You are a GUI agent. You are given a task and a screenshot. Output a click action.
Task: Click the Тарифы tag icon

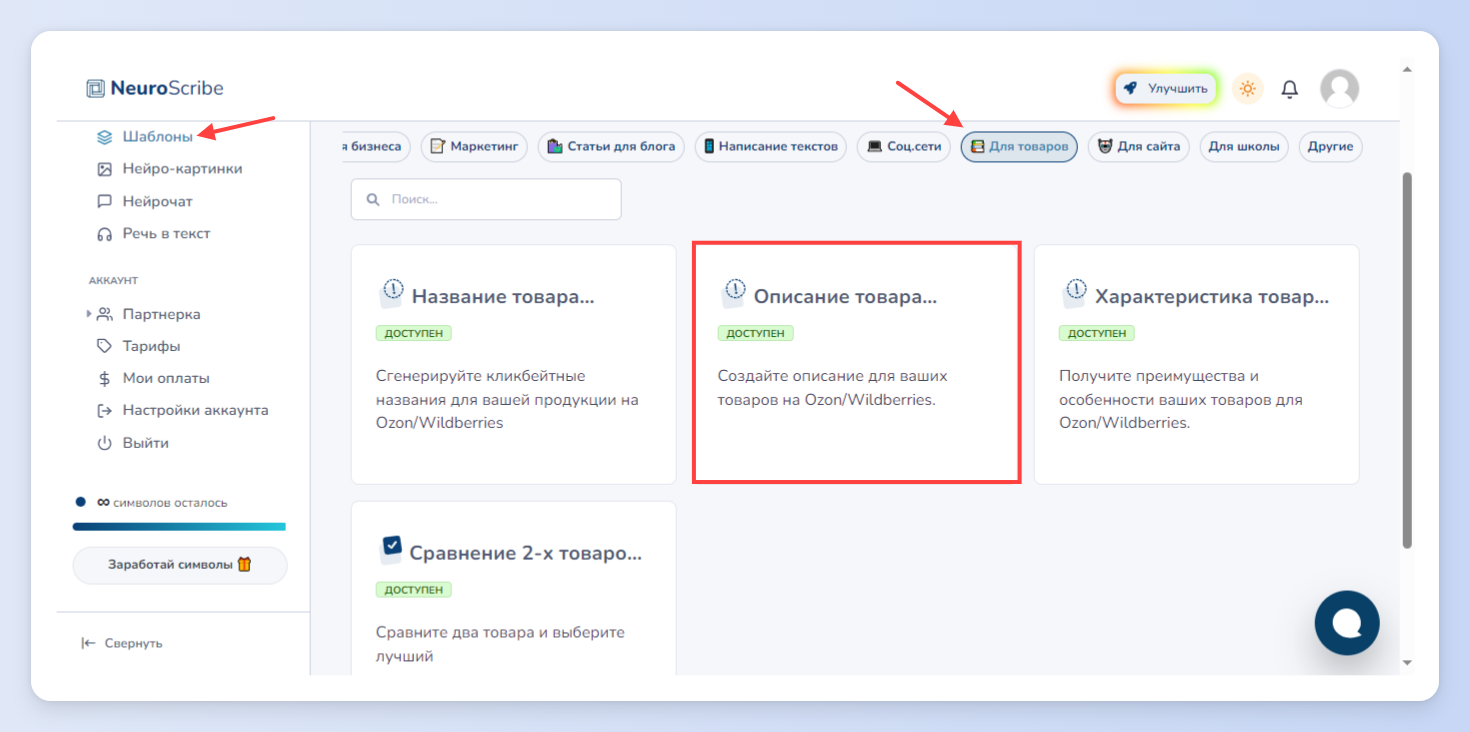[x=104, y=346]
